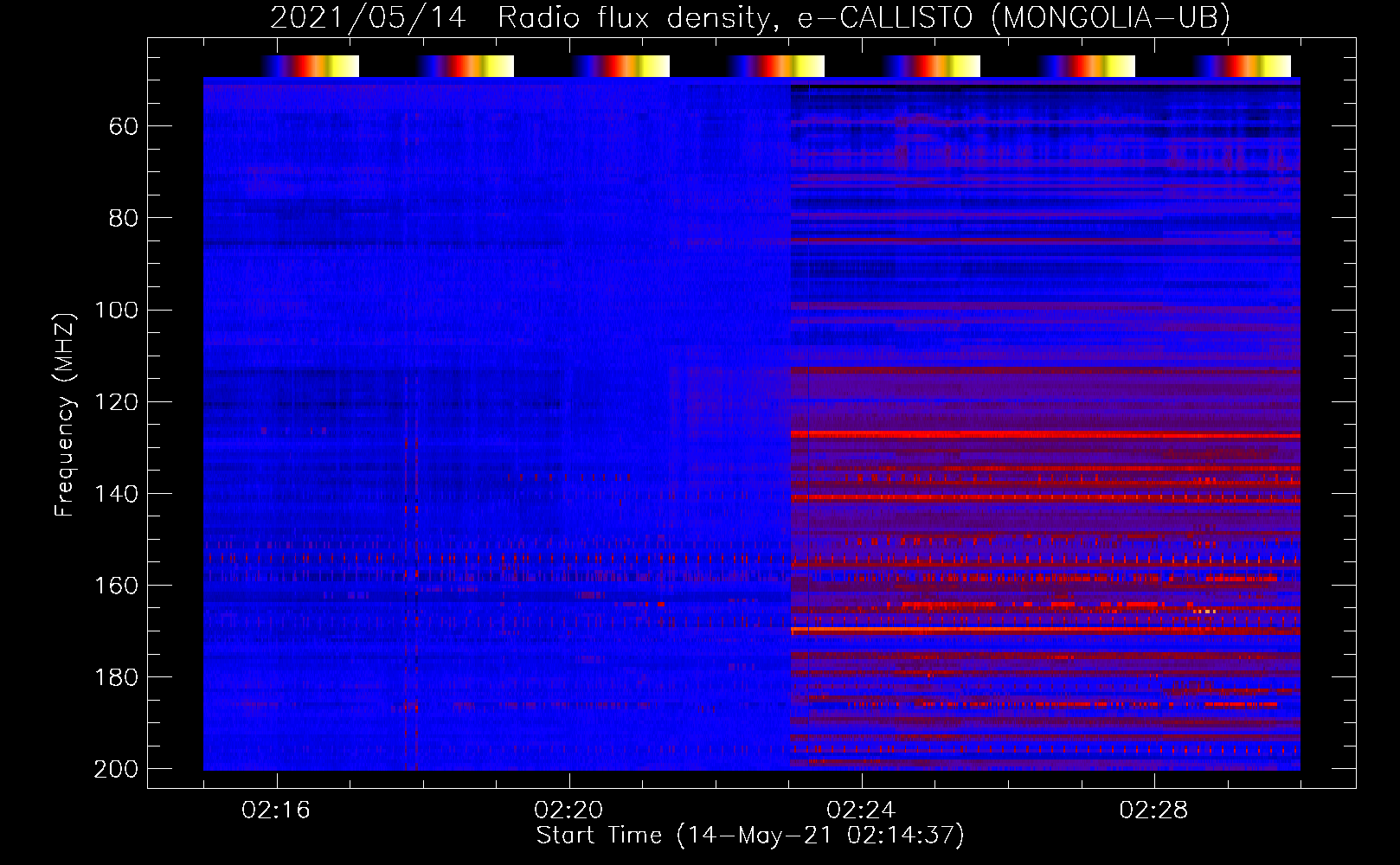Click the bright yellow-red band near 170 MHz
Viewport: 1400px width, 865px height.
pyautogui.click(x=1045, y=631)
